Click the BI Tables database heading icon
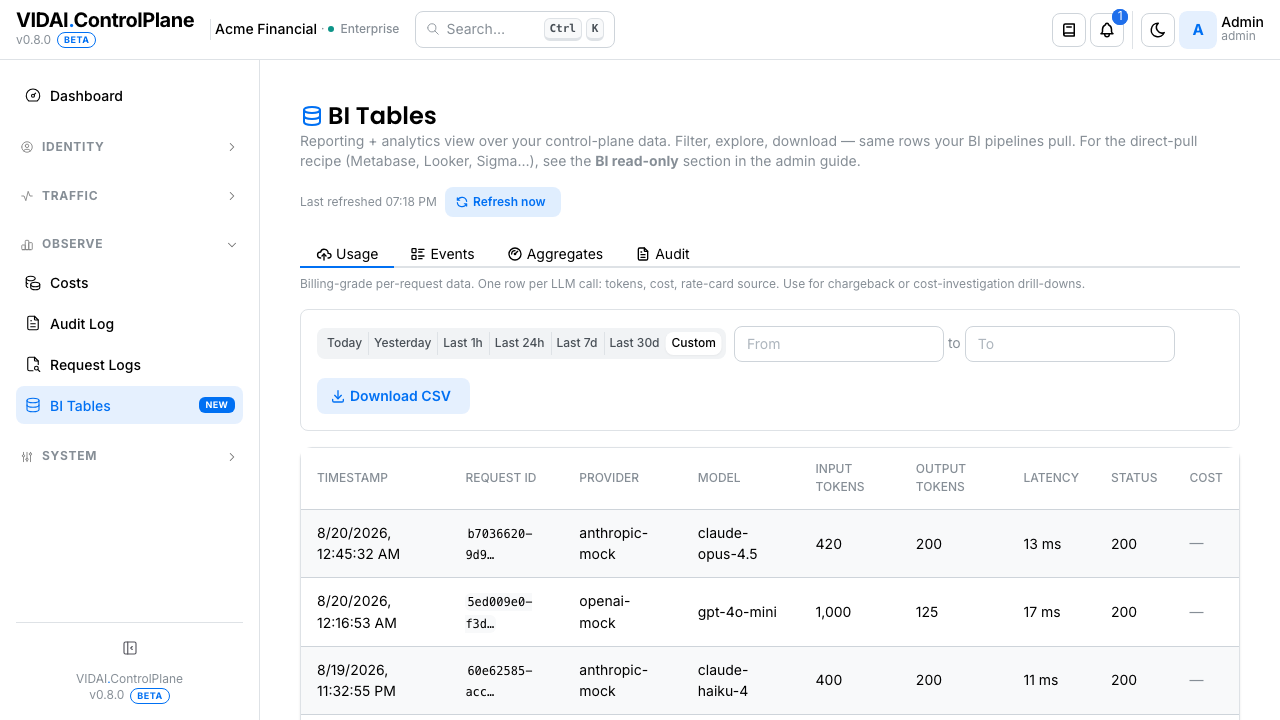 coord(312,116)
